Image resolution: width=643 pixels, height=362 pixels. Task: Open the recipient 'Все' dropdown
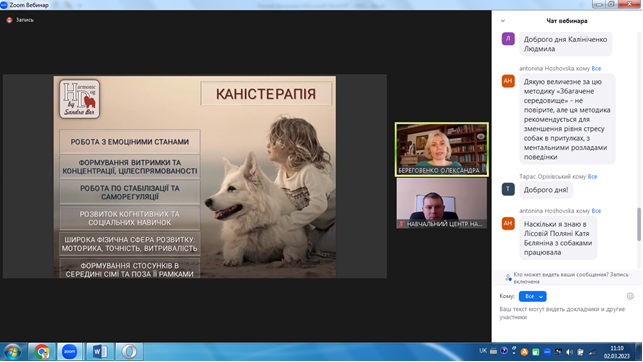[532, 296]
